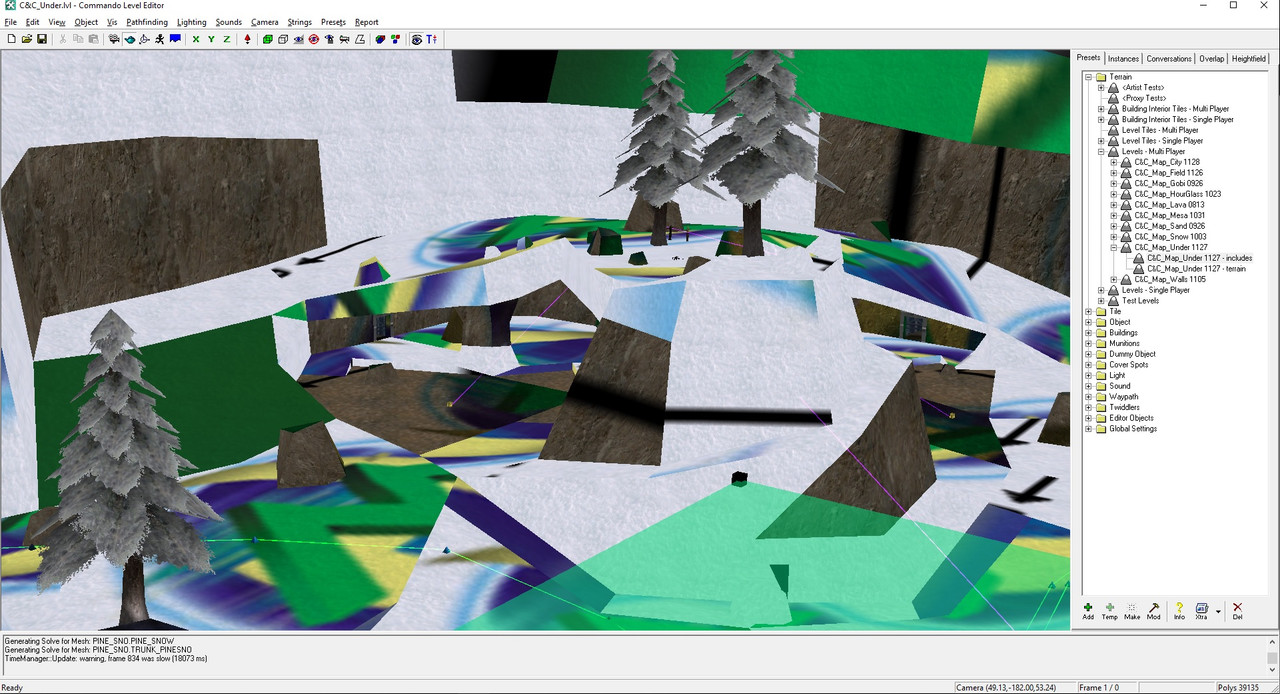Click the green solid cube icon
The height and width of the screenshot is (694, 1280).
pos(267,39)
